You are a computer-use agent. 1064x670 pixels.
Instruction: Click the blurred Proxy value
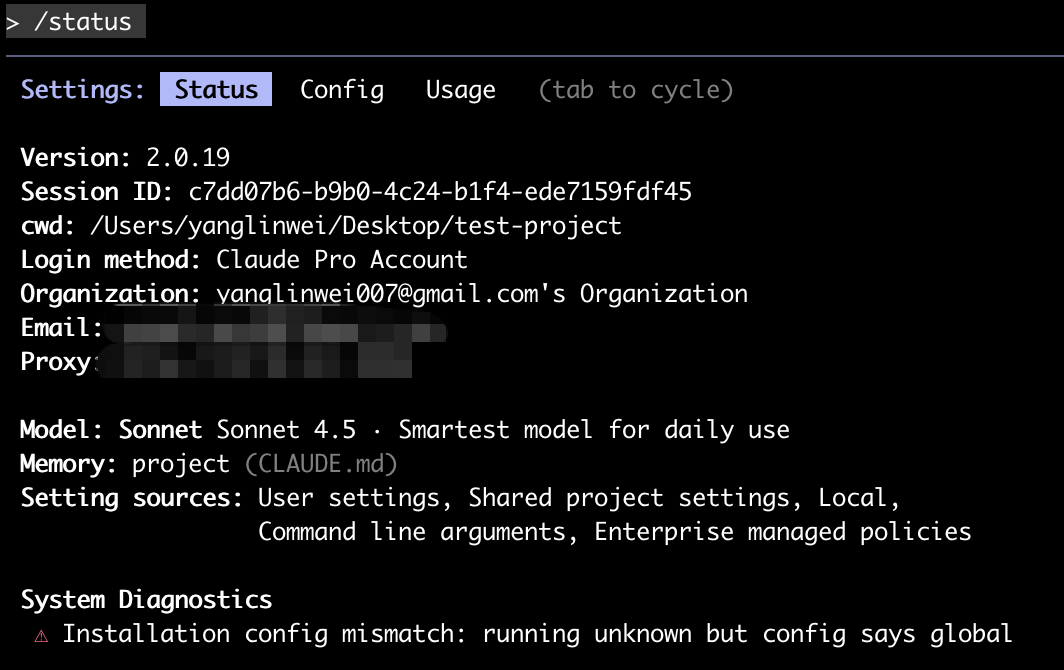coord(255,362)
